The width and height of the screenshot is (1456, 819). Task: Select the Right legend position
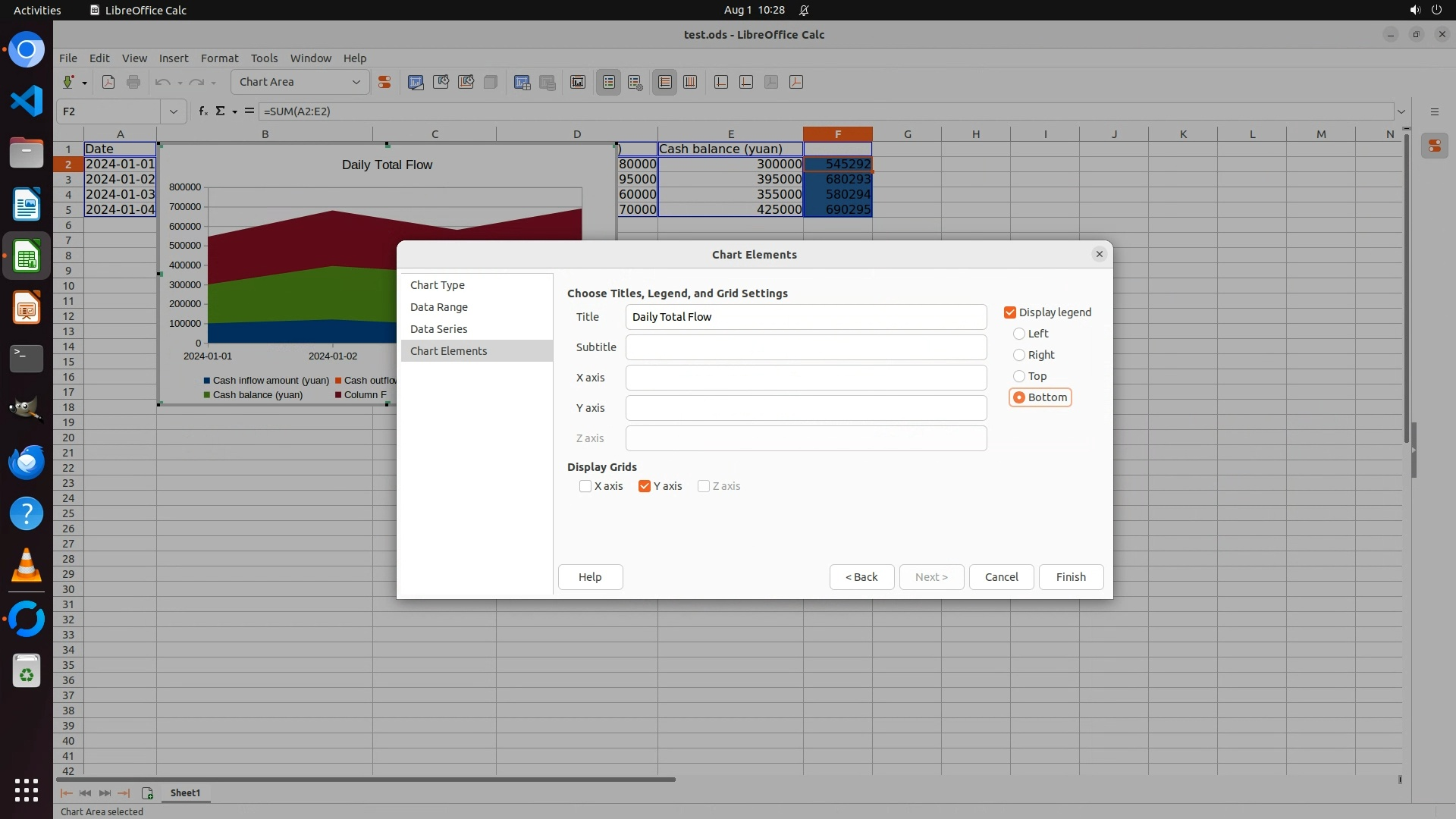[1019, 355]
